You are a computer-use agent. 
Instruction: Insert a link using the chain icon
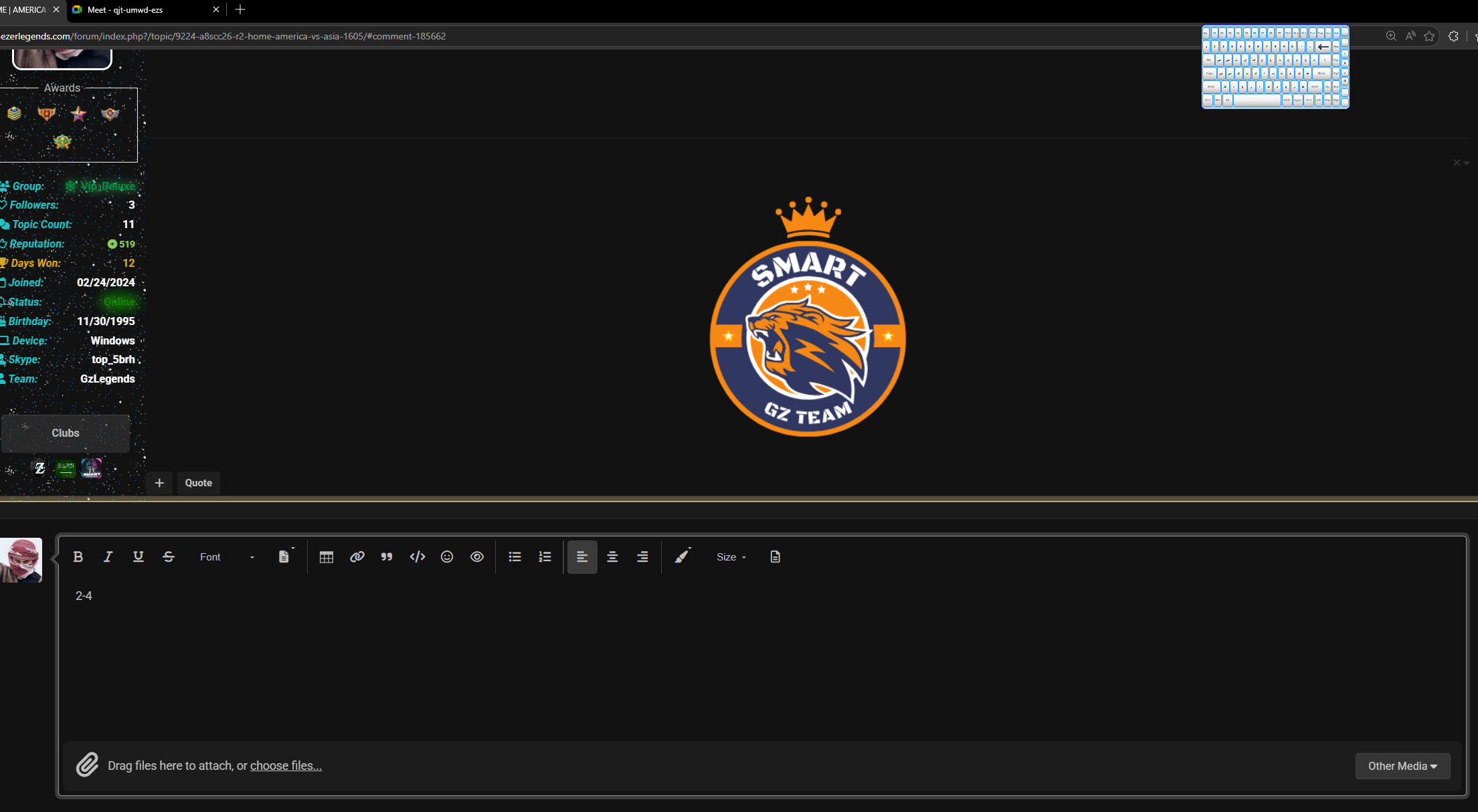(357, 556)
